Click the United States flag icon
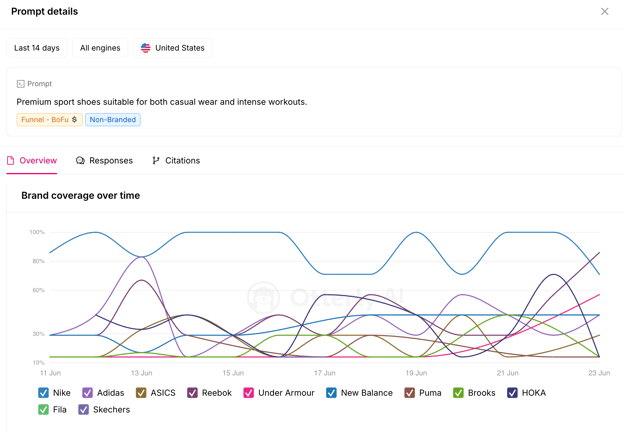The width and height of the screenshot is (624, 446). tap(146, 48)
